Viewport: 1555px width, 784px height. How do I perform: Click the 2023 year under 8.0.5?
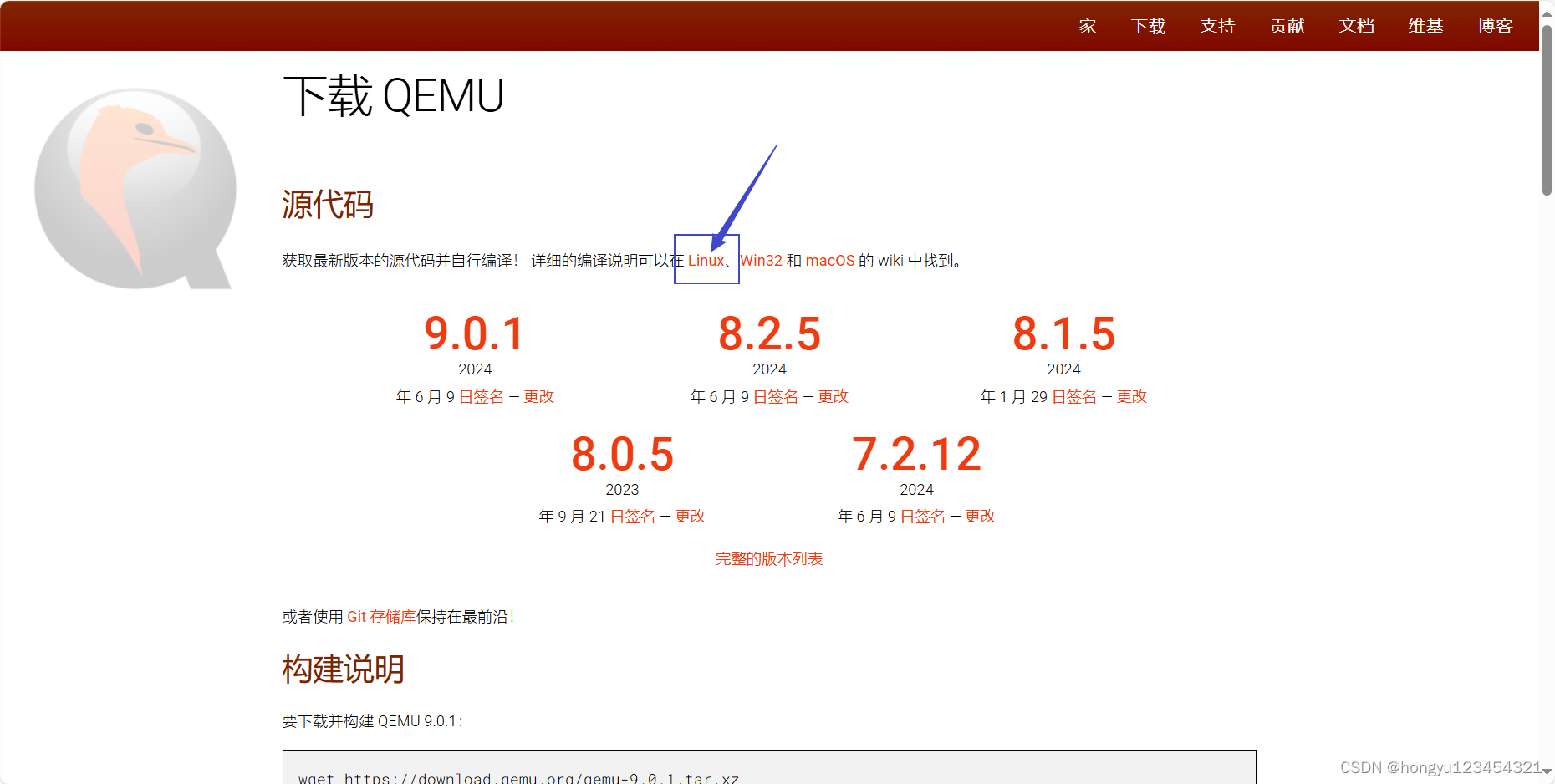(622, 490)
